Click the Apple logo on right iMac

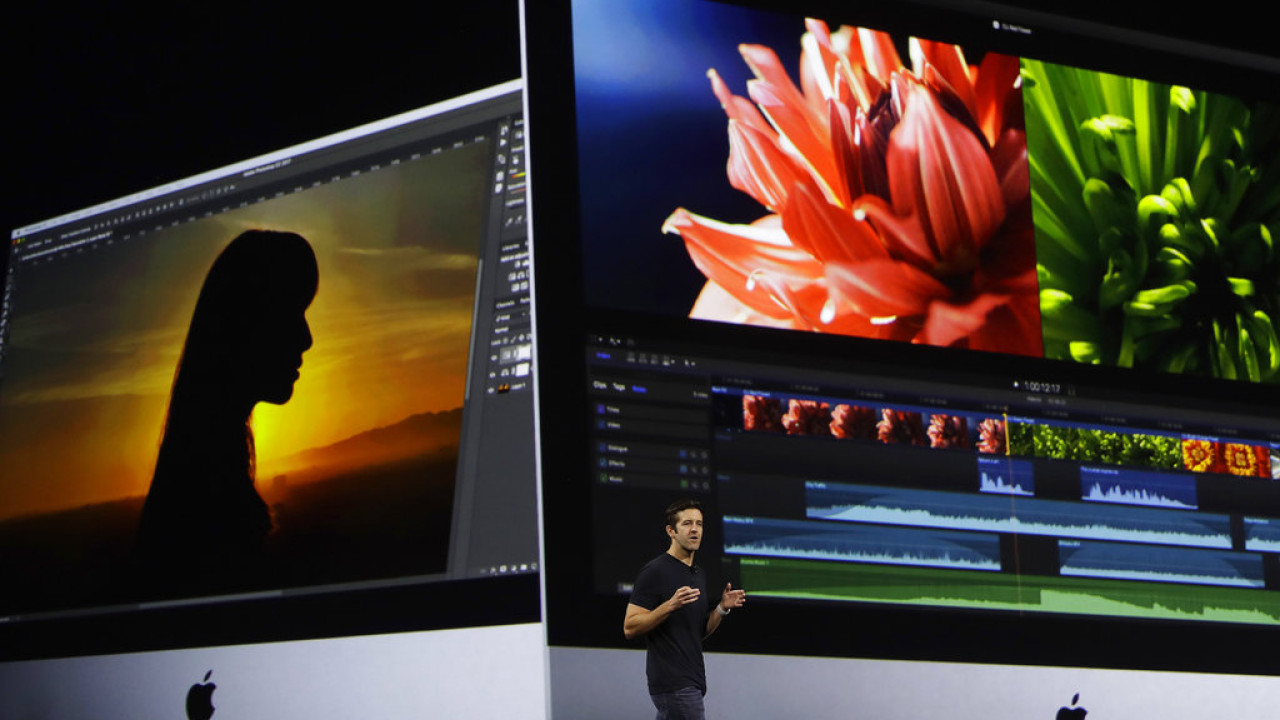click(x=1071, y=707)
